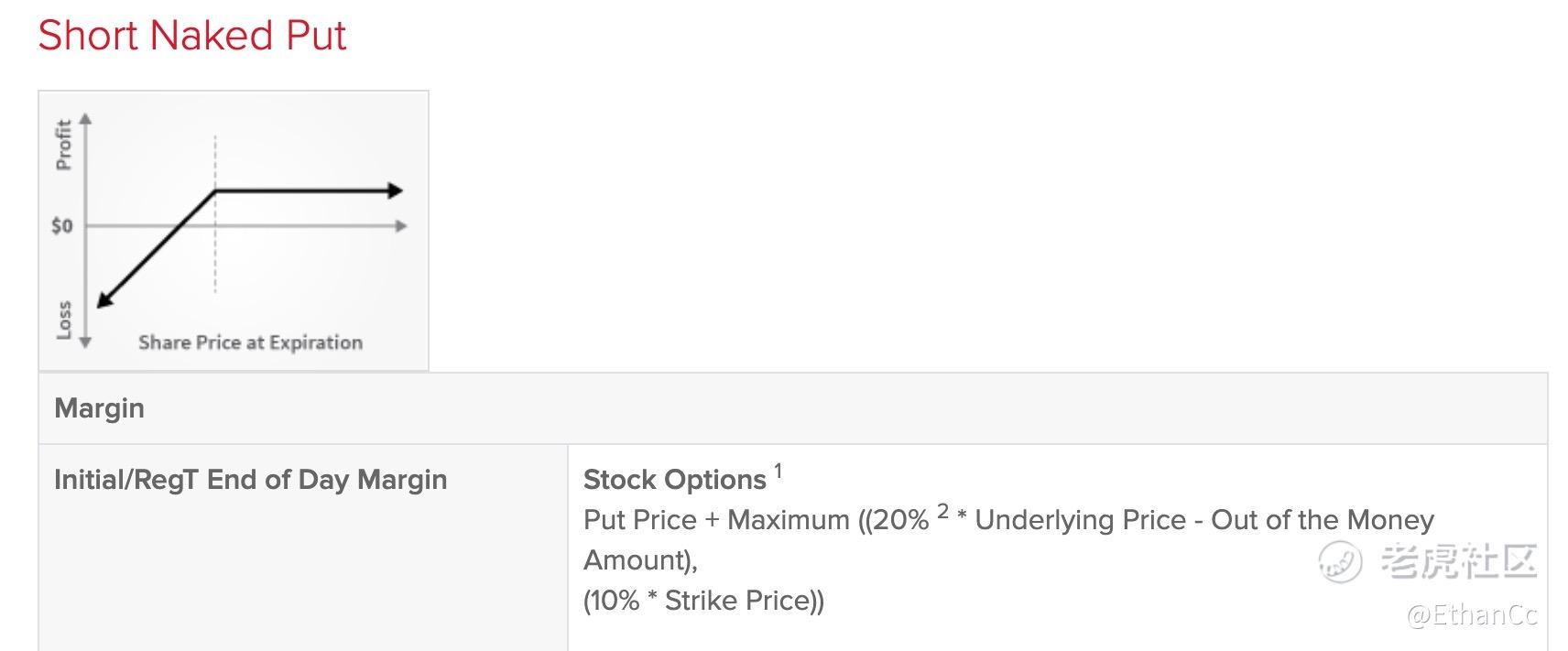Image resolution: width=1568 pixels, height=651 pixels.
Task: Open footnote 1 next to Stock Options
Action: point(778,472)
